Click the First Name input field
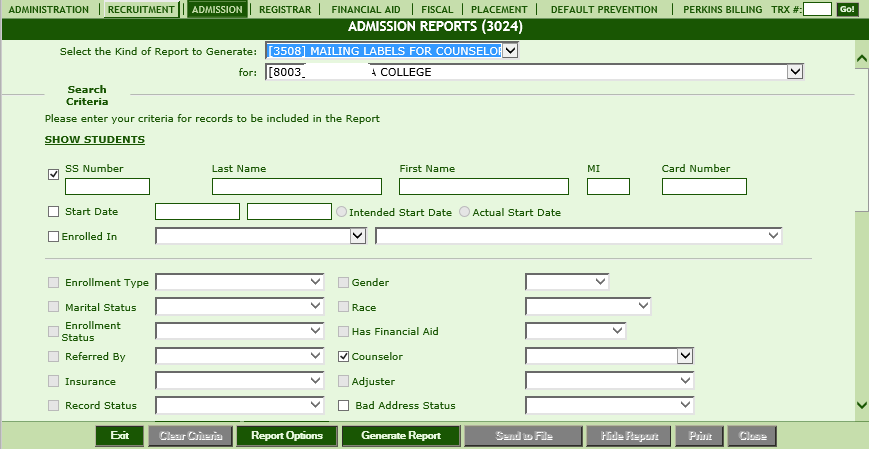This screenshot has width=869, height=449. click(x=484, y=186)
